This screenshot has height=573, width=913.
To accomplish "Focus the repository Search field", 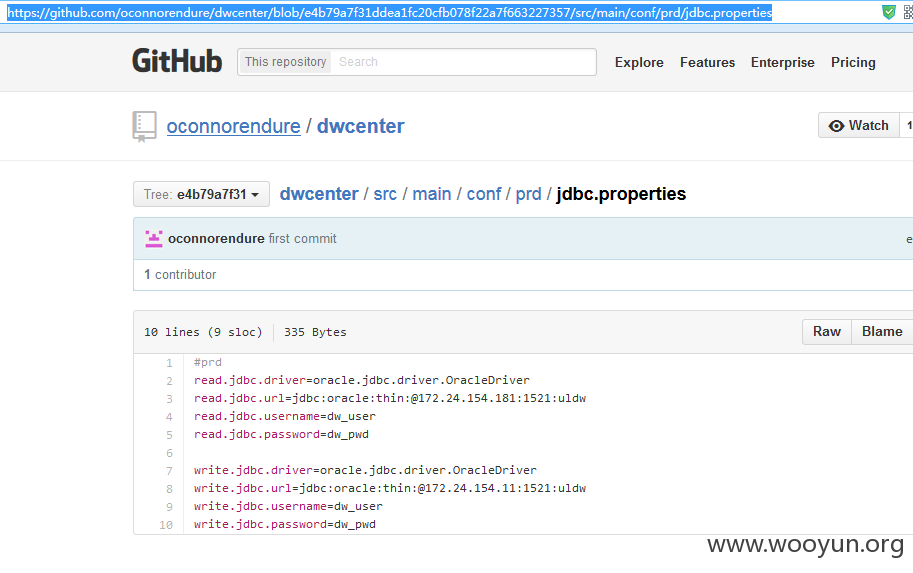I will pyautogui.click(x=463, y=62).
